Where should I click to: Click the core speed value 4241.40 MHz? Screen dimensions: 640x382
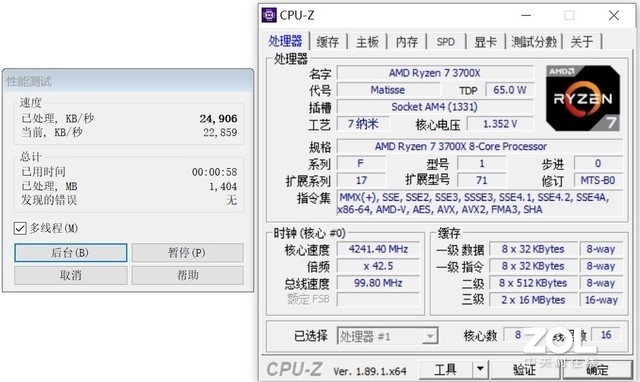pyautogui.click(x=378, y=249)
